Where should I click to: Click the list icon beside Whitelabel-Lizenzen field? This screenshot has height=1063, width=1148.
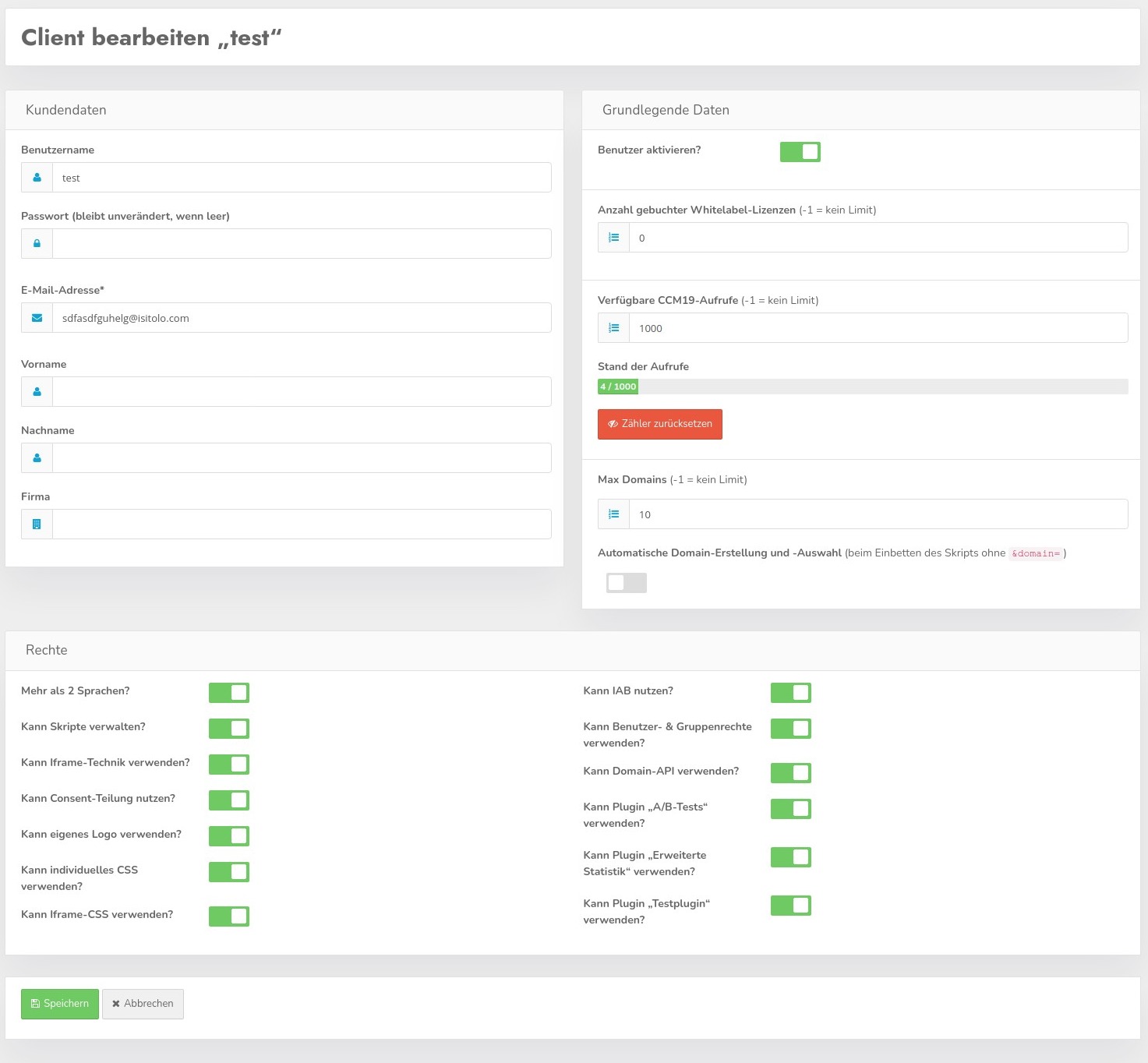613,238
